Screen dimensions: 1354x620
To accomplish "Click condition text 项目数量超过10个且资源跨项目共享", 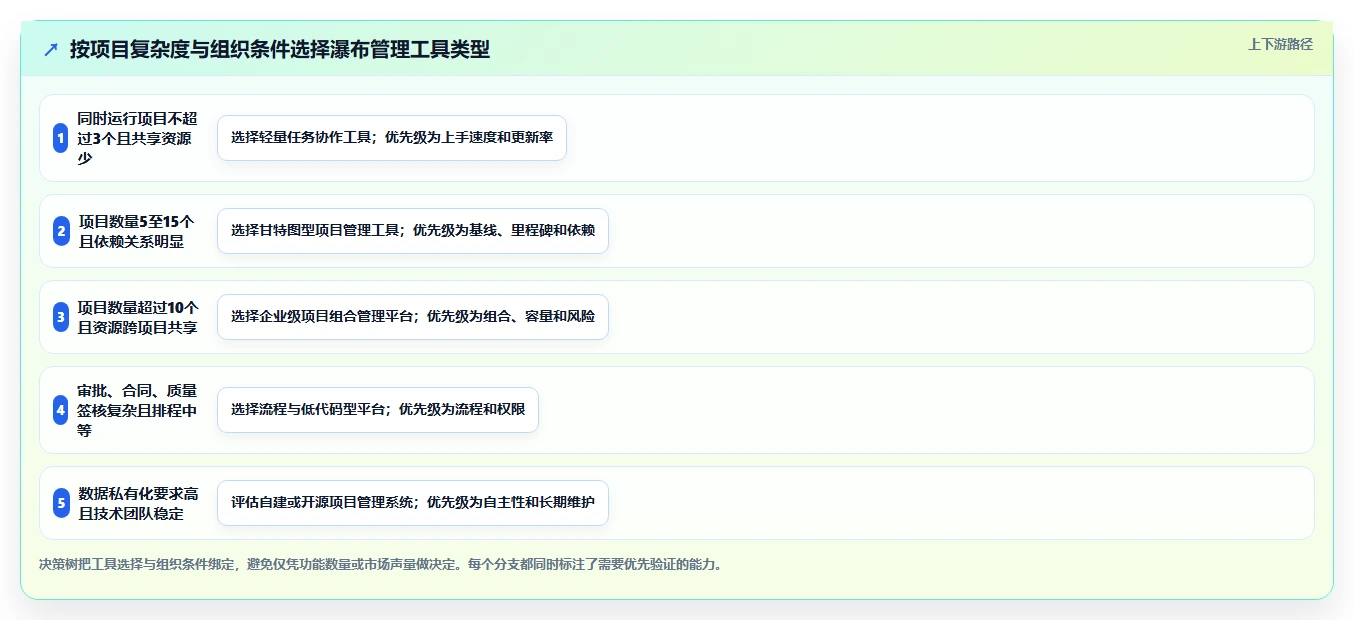I will tap(138, 317).
